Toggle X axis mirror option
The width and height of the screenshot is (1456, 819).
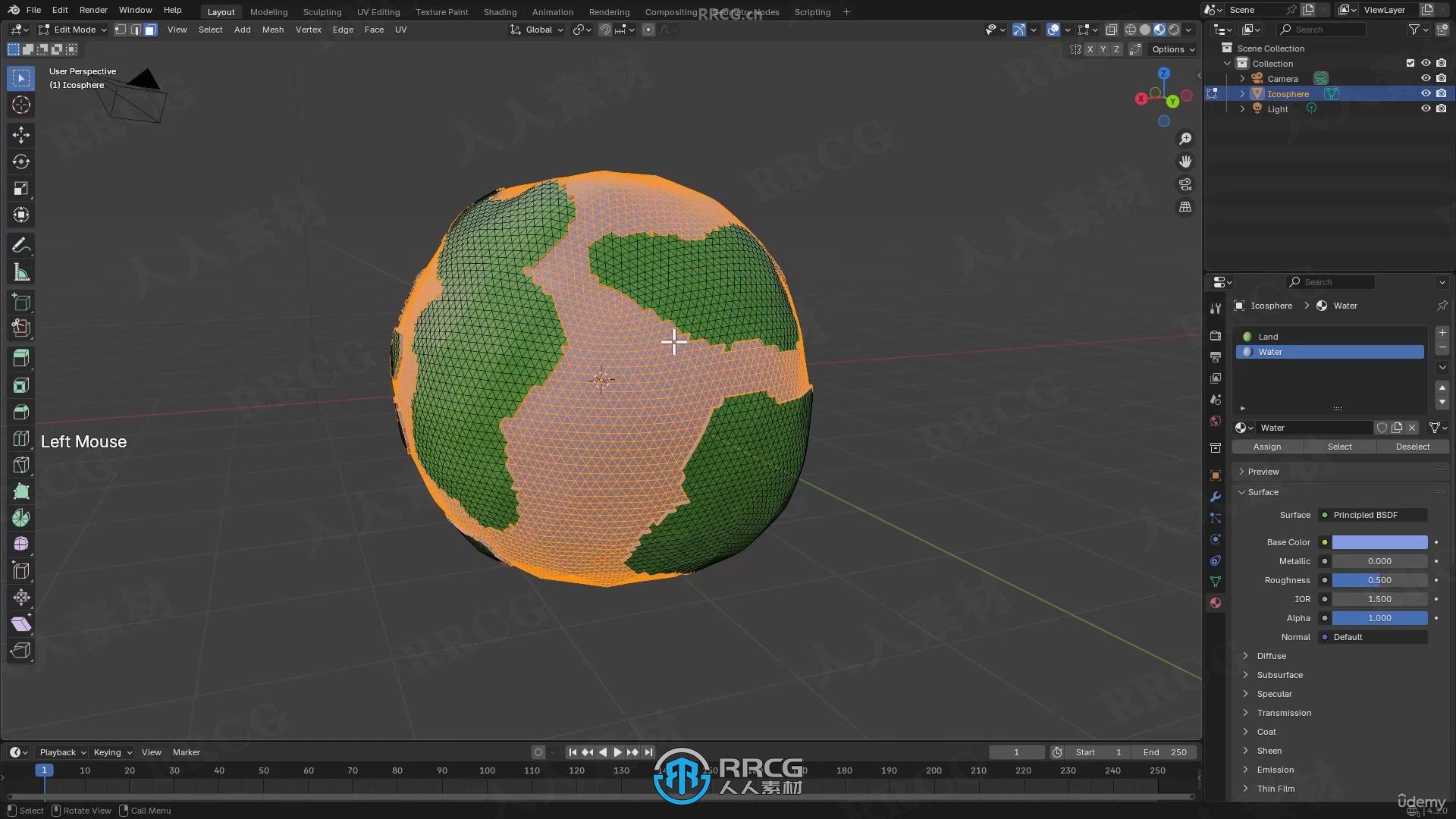[x=1090, y=49]
